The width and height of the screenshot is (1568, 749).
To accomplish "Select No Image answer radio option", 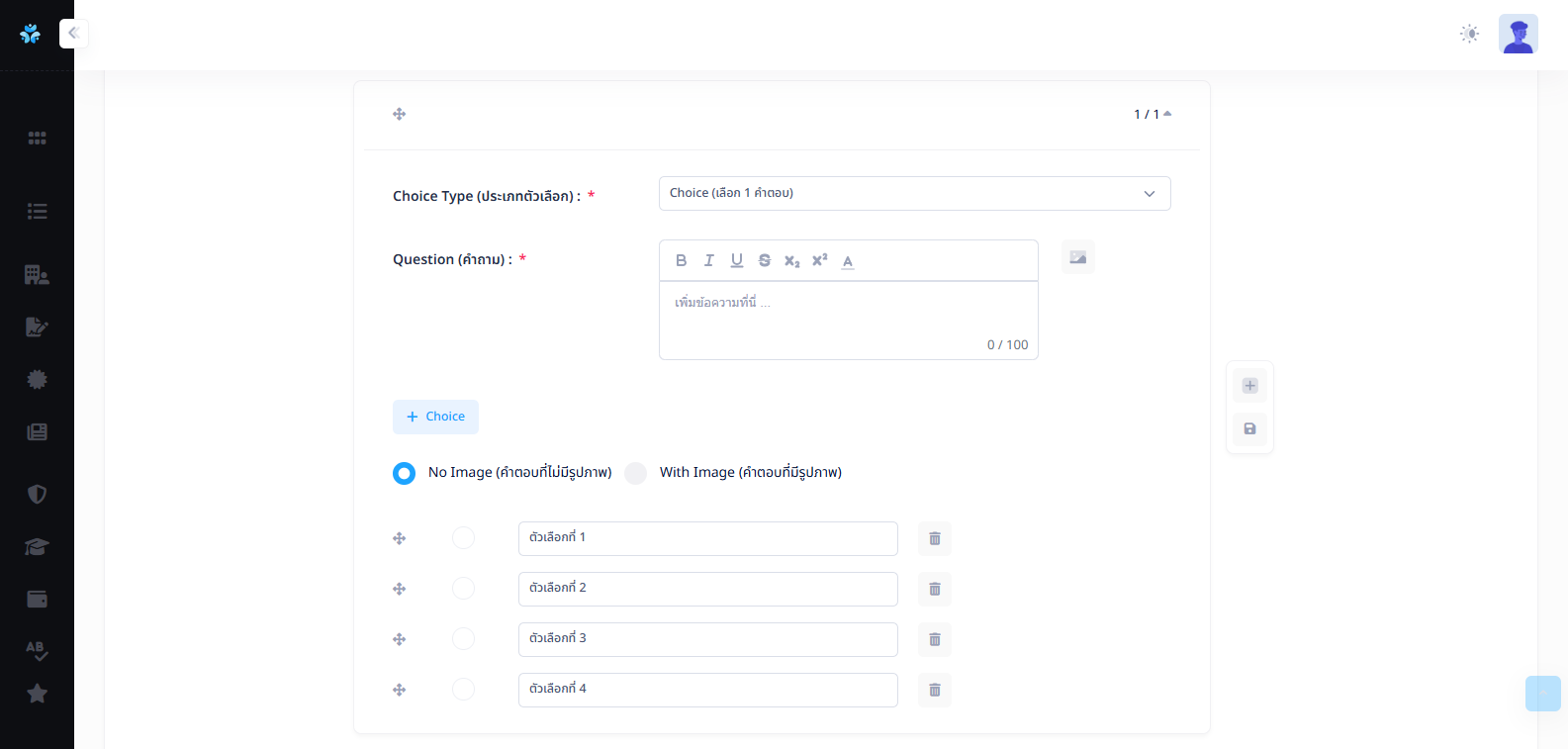I will (x=404, y=473).
